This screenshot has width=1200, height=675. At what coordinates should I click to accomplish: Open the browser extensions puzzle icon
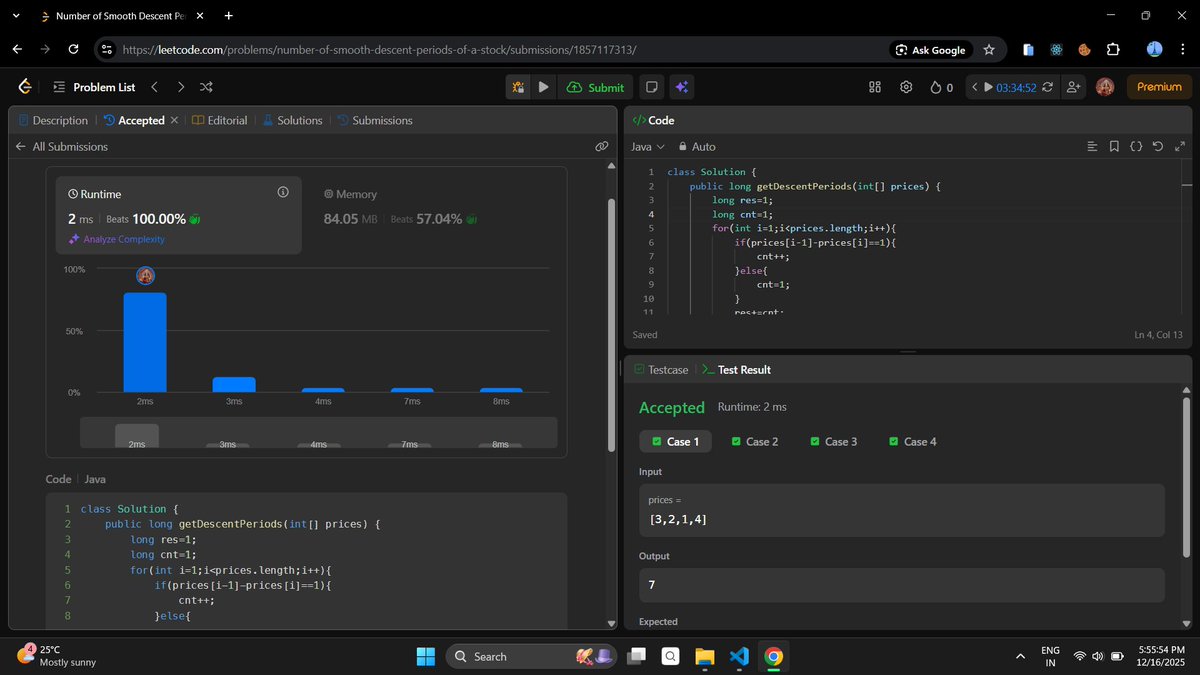coord(1113,49)
